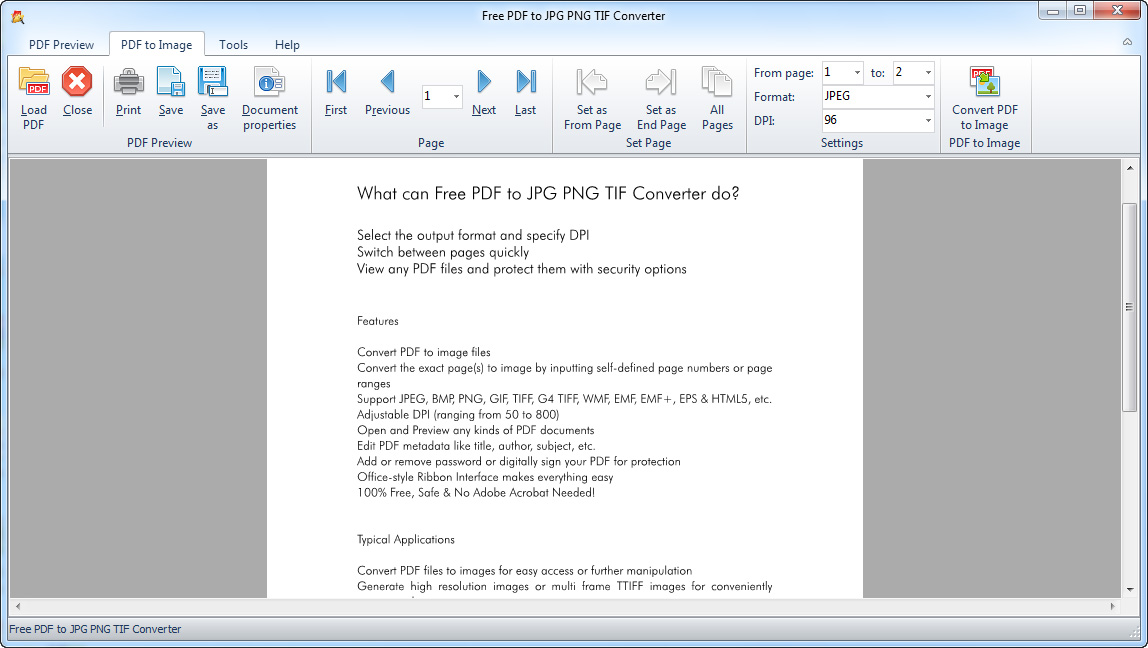Screen dimensions: 1148x648
Task: Expand the DPI 96 dropdown
Action: click(928, 121)
